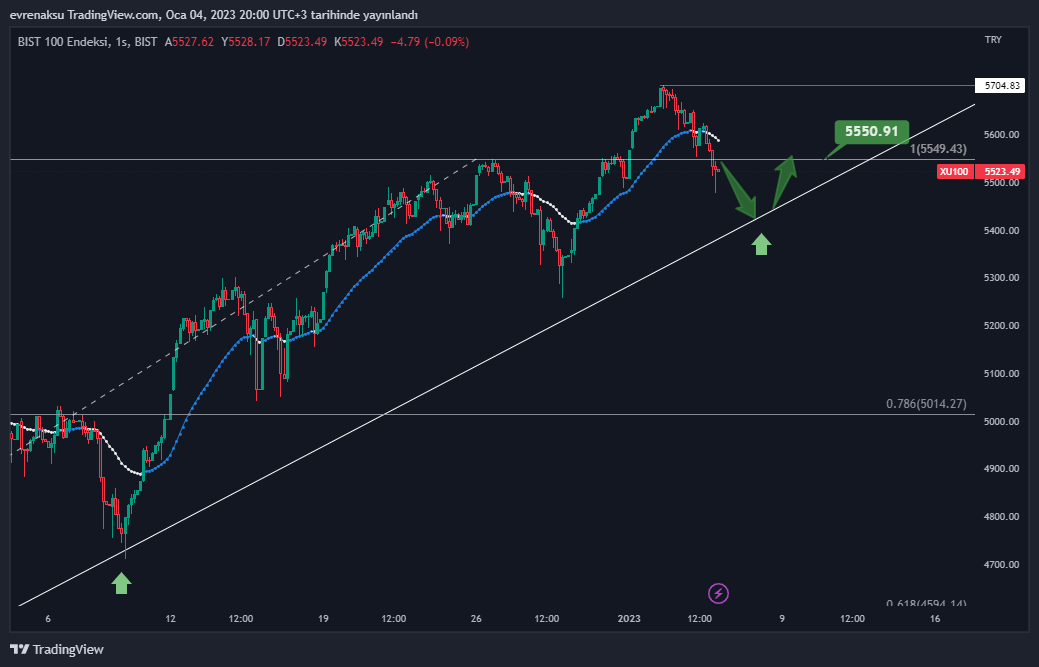The height and width of the screenshot is (667, 1039).
Task: Click the purple lightning bolt event icon
Action: (x=718, y=593)
